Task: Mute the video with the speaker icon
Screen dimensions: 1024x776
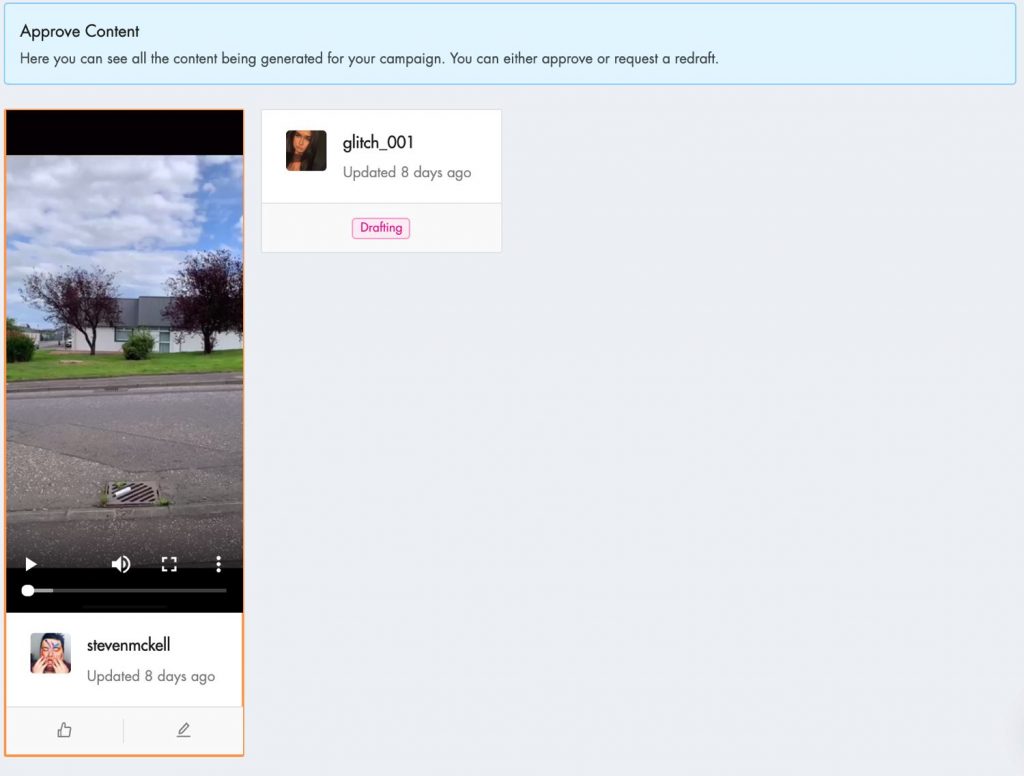Action: (121, 564)
